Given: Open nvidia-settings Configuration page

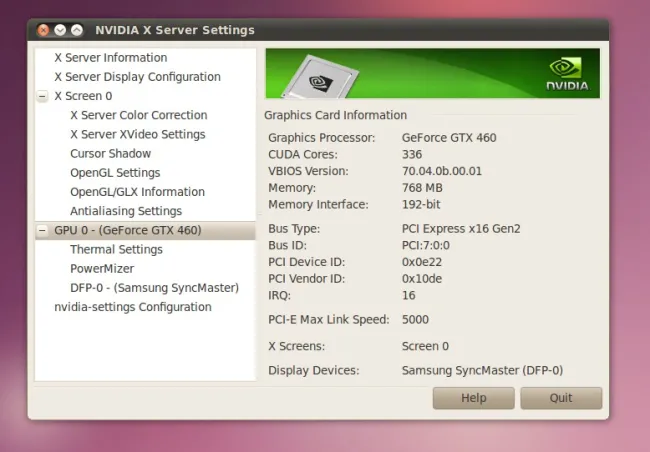Looking at the screenshot, I should (x=133, y=307).
